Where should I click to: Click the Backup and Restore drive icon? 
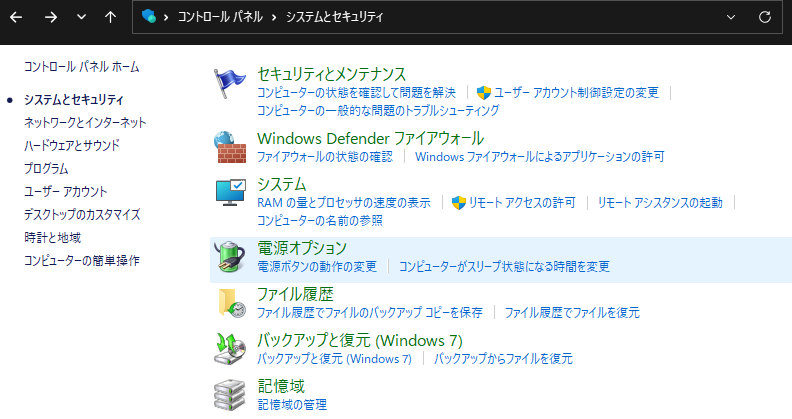[x=230, y=349]
